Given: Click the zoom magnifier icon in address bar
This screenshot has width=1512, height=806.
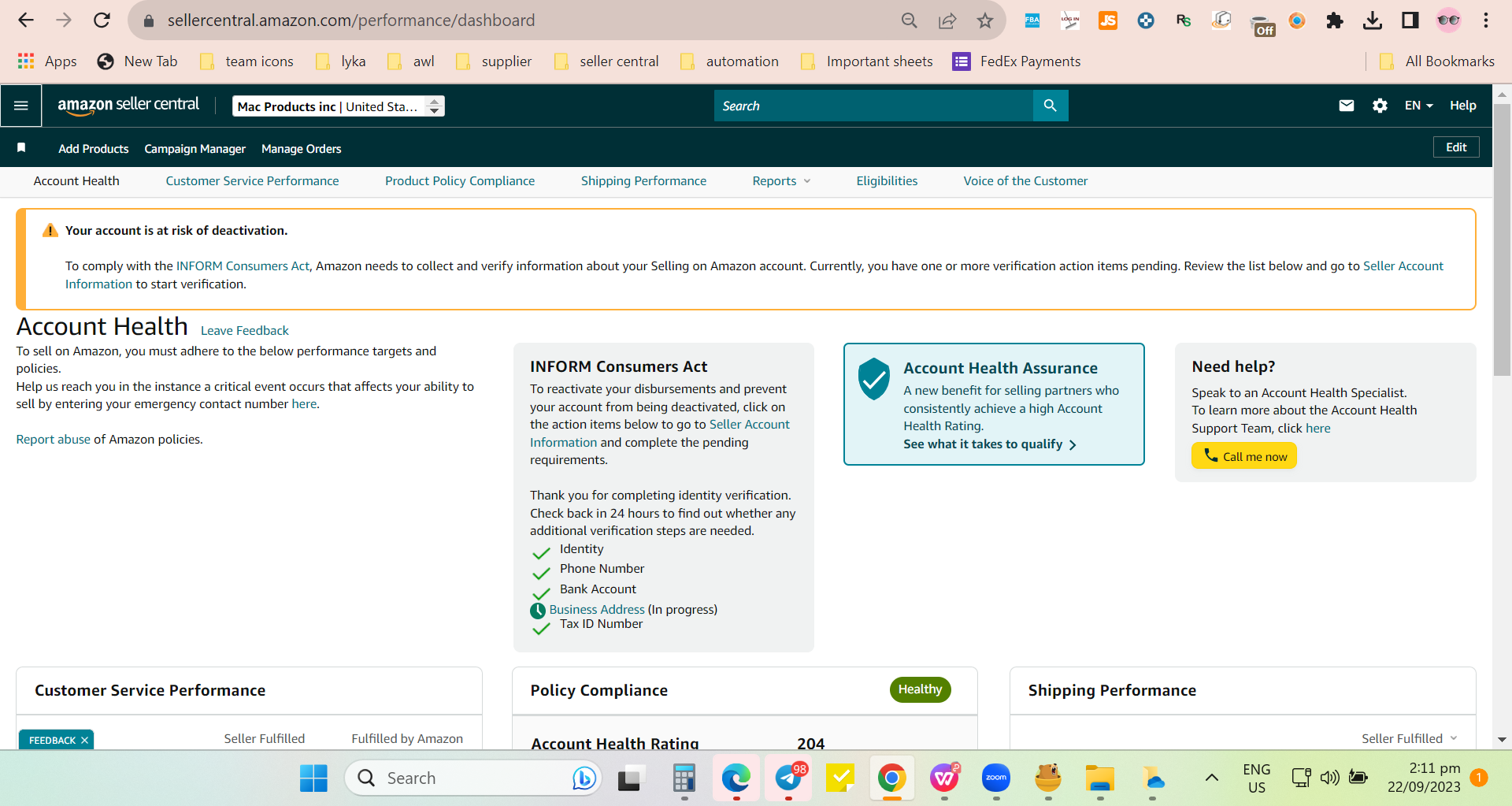Looking at the screenshot, I should (x=910, y=20).
